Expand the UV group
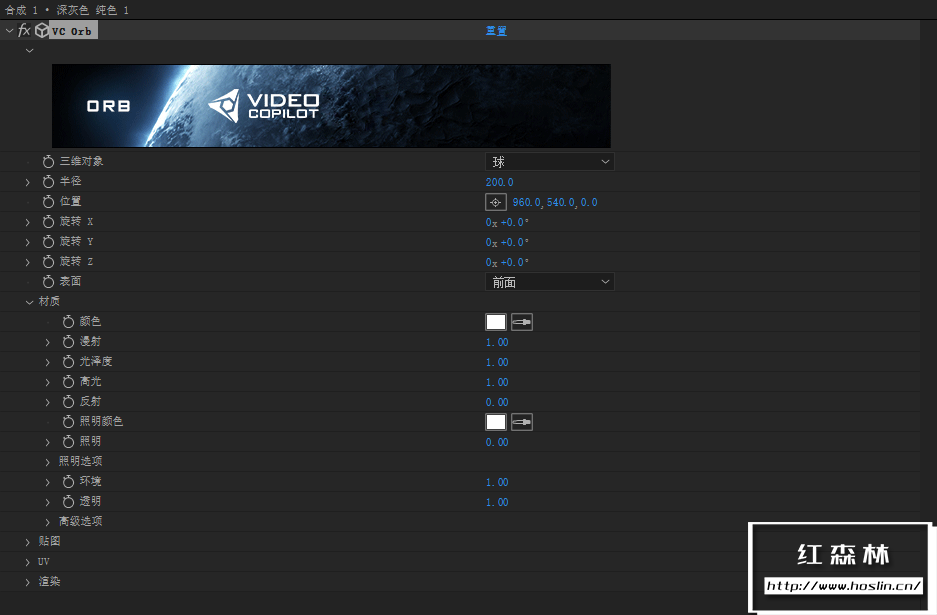This screenshot has width=937, height=615. click(x=27, y=562)
